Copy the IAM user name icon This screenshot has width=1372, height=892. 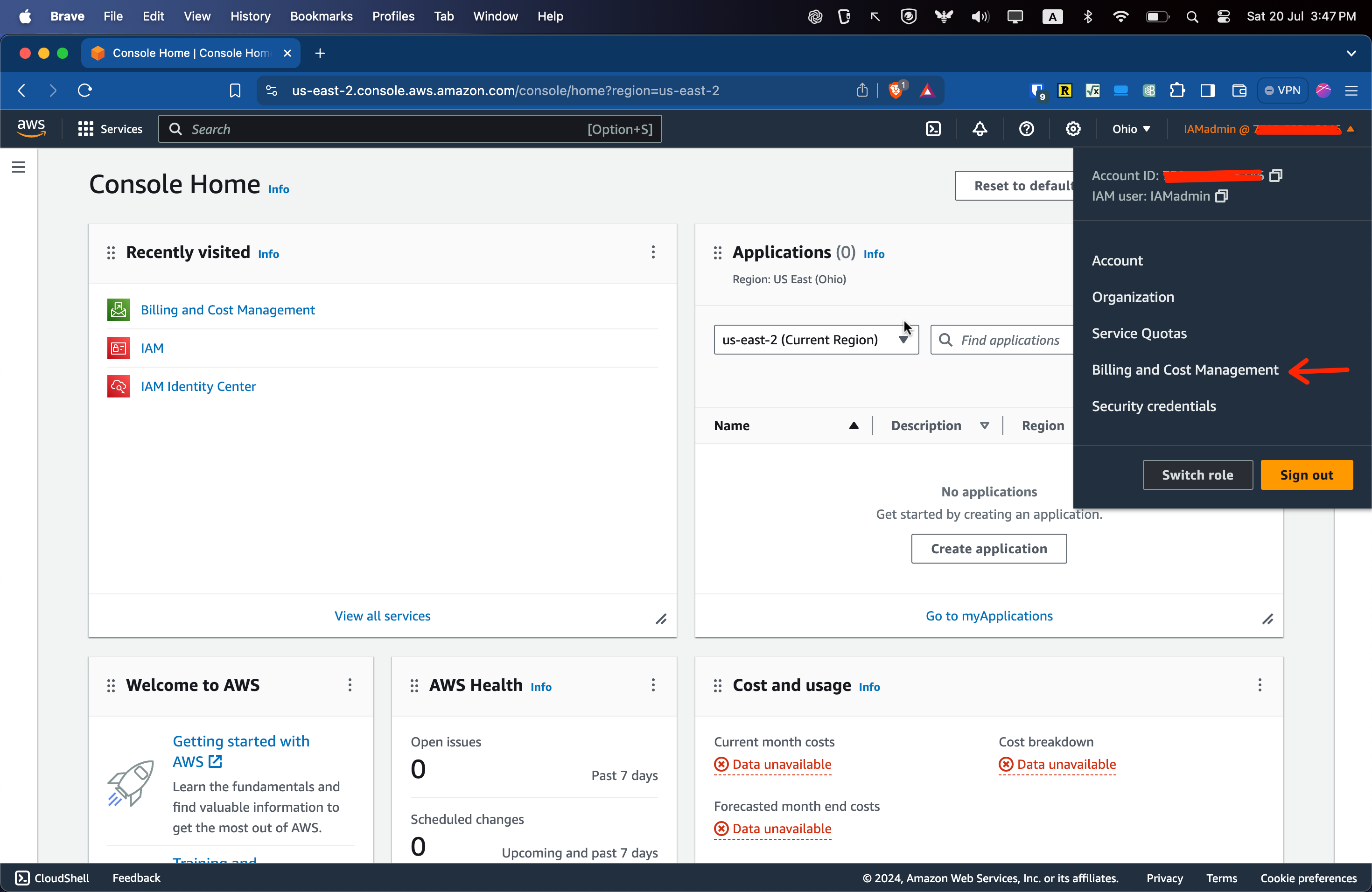(1222, 196)
